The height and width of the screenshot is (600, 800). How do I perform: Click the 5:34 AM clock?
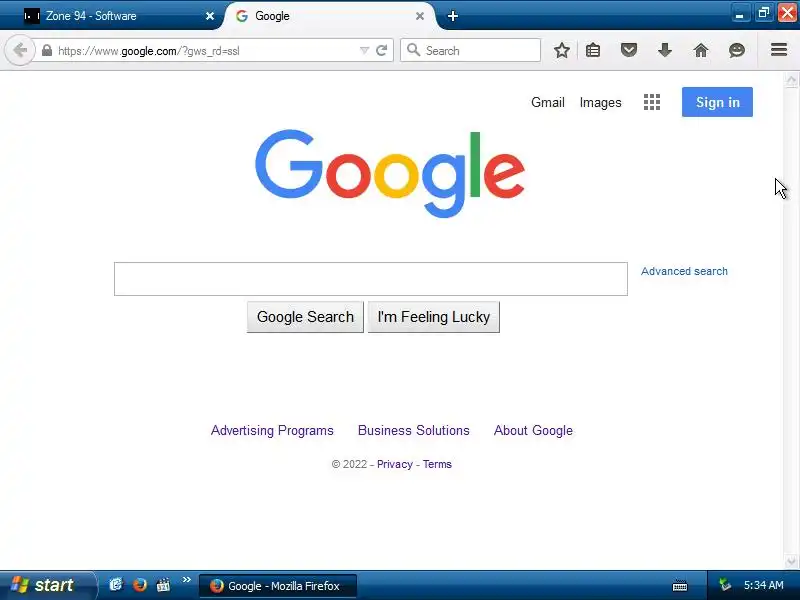point(763,585)
